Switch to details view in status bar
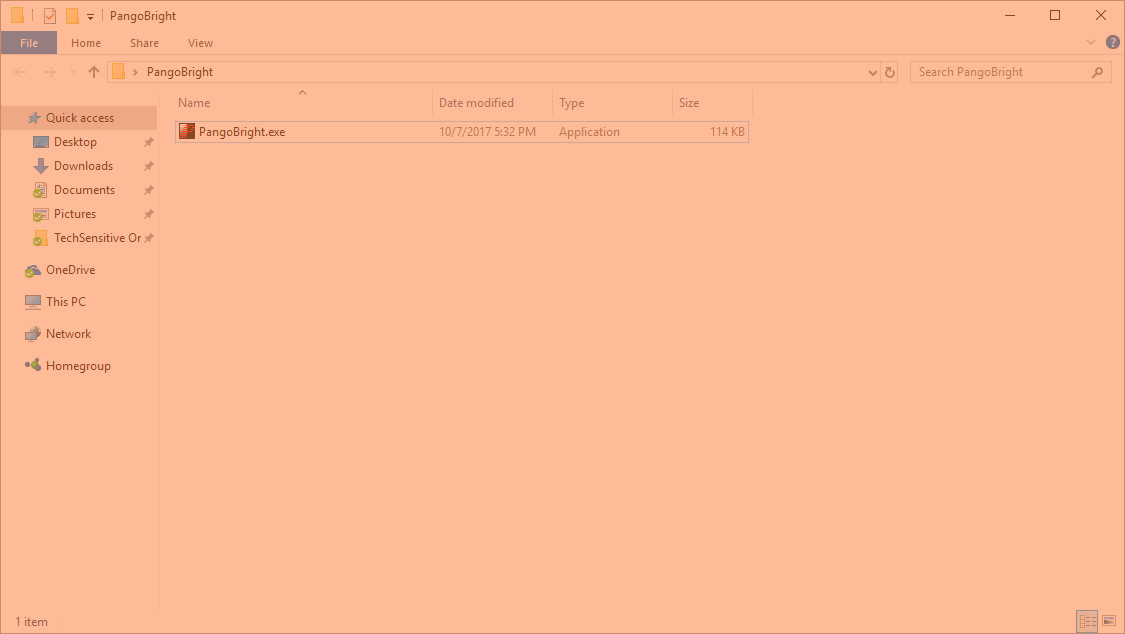1125x634 pixels. coord(1087,622)
